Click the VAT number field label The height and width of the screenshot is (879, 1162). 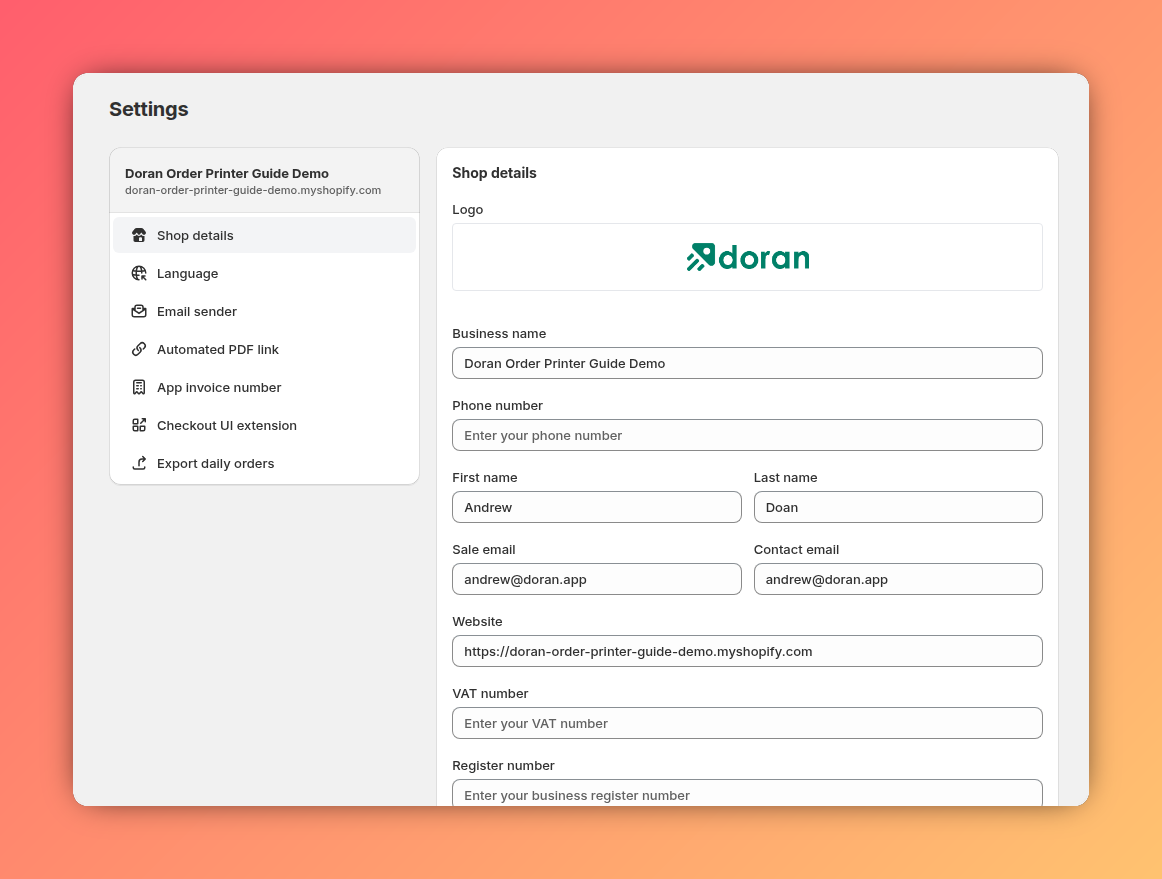490,693
